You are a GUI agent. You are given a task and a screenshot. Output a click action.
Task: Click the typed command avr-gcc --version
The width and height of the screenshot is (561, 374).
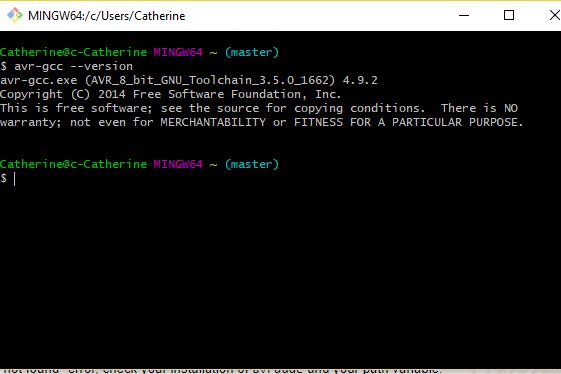click(x=73, y=66)
